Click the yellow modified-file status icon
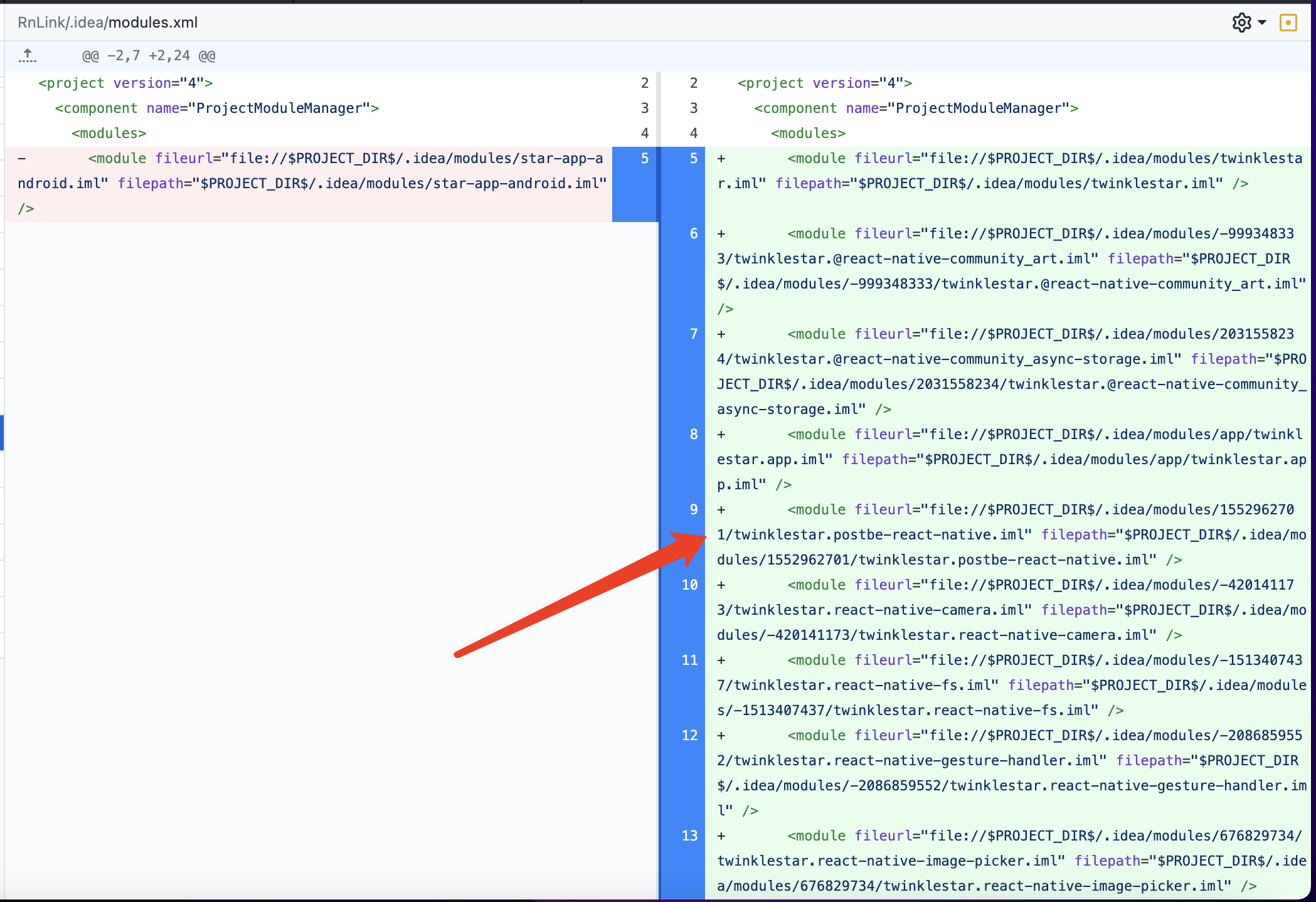1316x902 pixels. (1288, 23)
